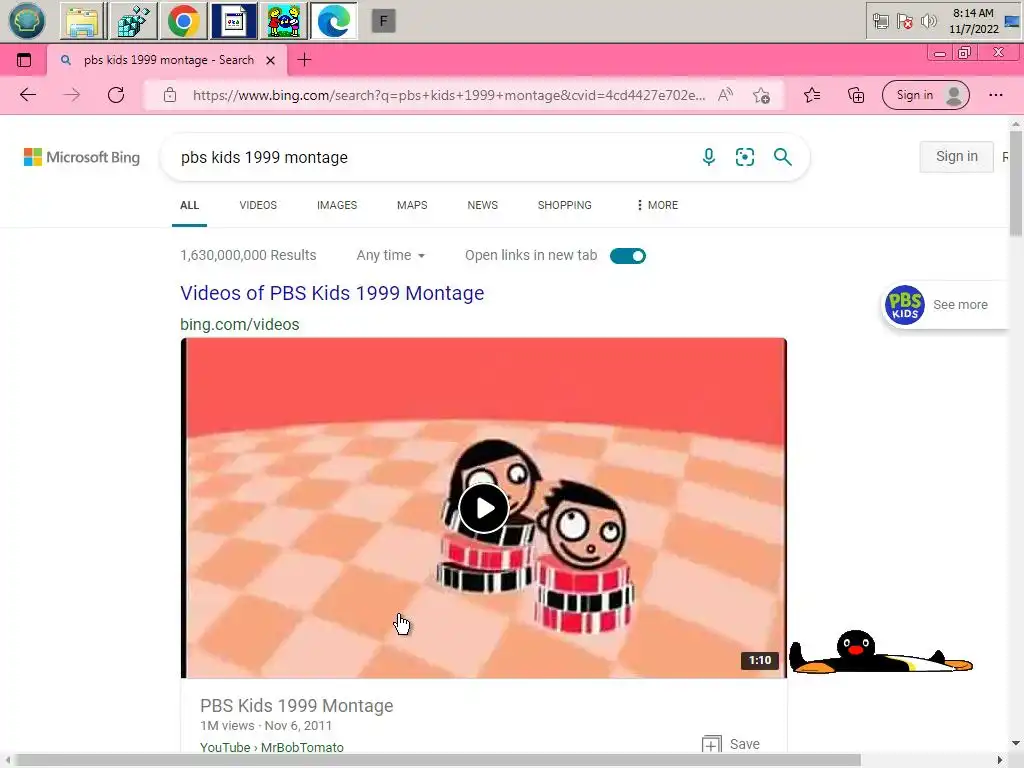This screenshot has height=768, width=1024.
Task: Open PBS Kids 1999 Montage title
Action: tap(296, 706)
